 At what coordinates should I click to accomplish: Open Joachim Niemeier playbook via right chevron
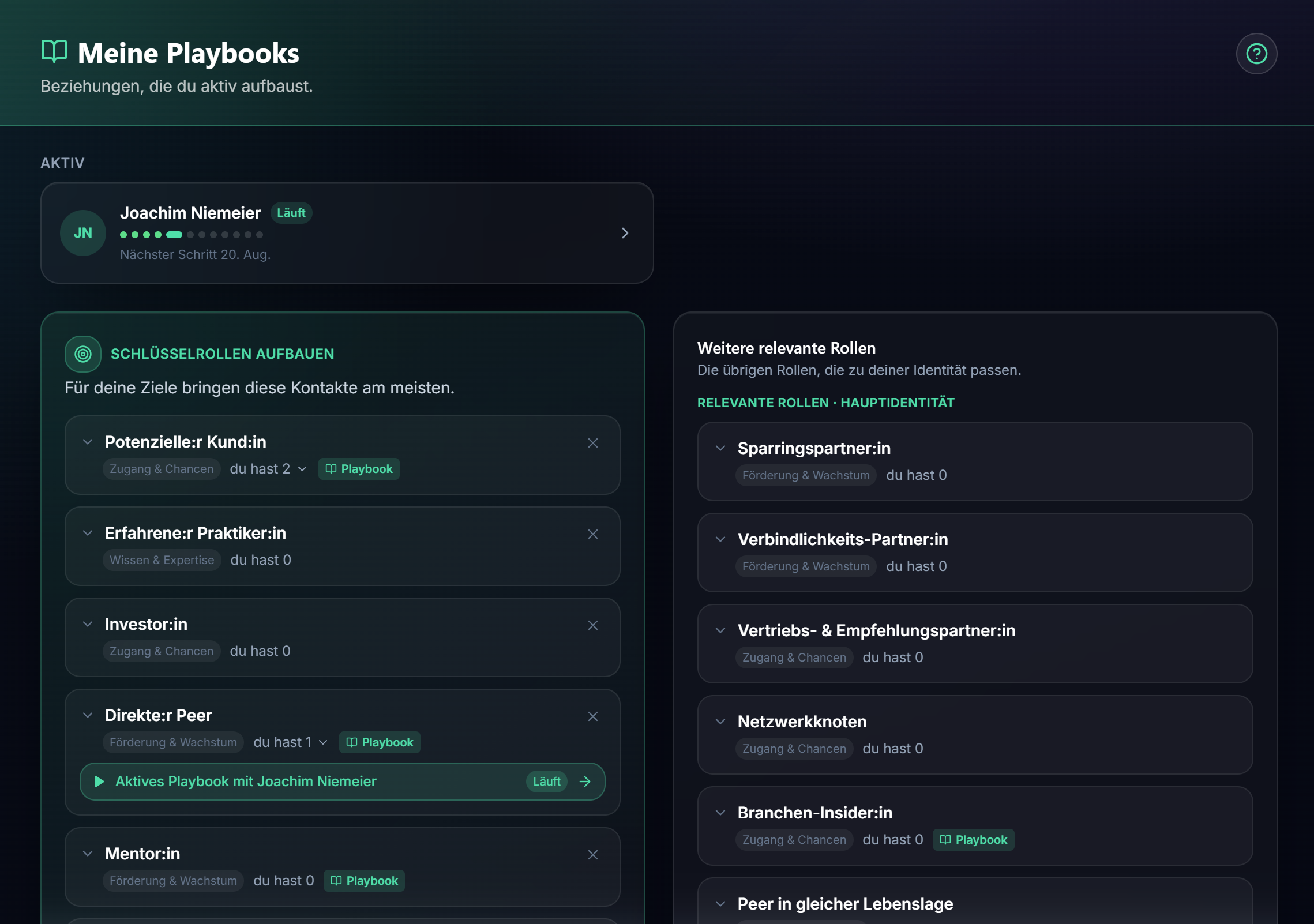coord(625,233)
